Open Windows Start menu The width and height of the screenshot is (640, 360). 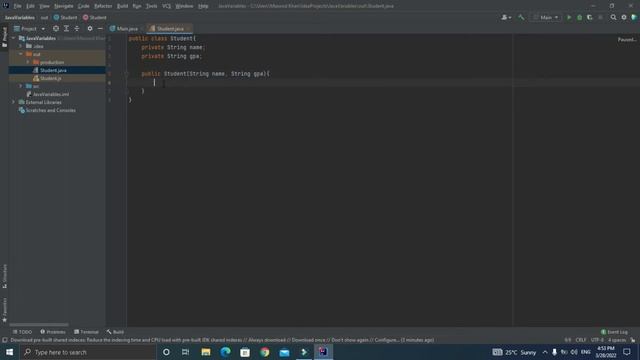[x=9, y=352]
